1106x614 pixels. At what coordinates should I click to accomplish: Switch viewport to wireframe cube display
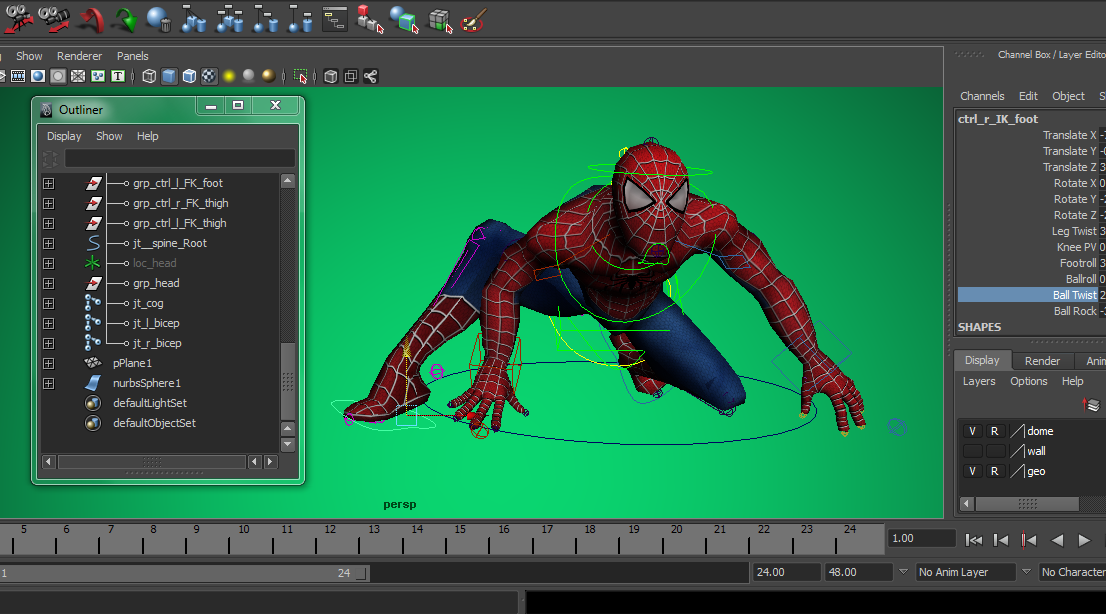pyautogui.click(x=149, y=76)
